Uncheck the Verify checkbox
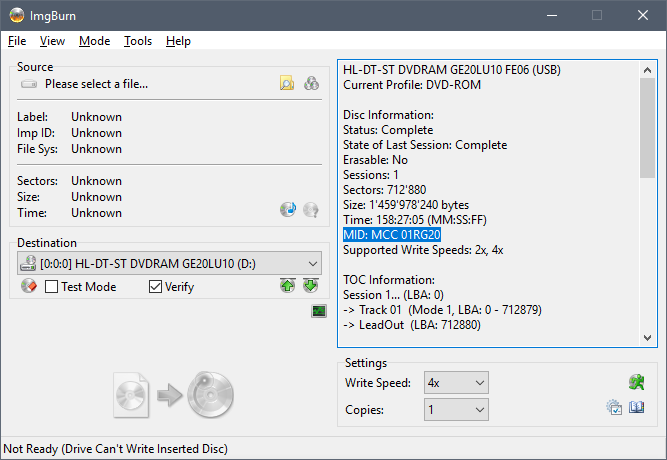Screen dimensions: 667x460 (x=155, y=287)
